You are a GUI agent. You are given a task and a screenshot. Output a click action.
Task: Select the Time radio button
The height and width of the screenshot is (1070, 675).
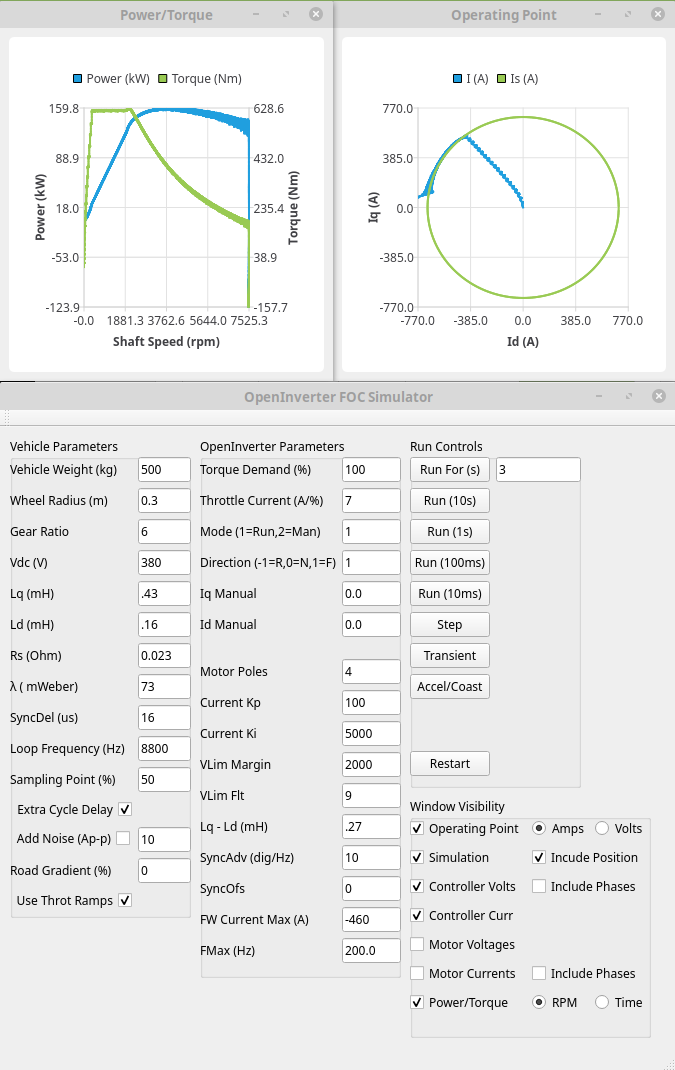pos(602,1002)
